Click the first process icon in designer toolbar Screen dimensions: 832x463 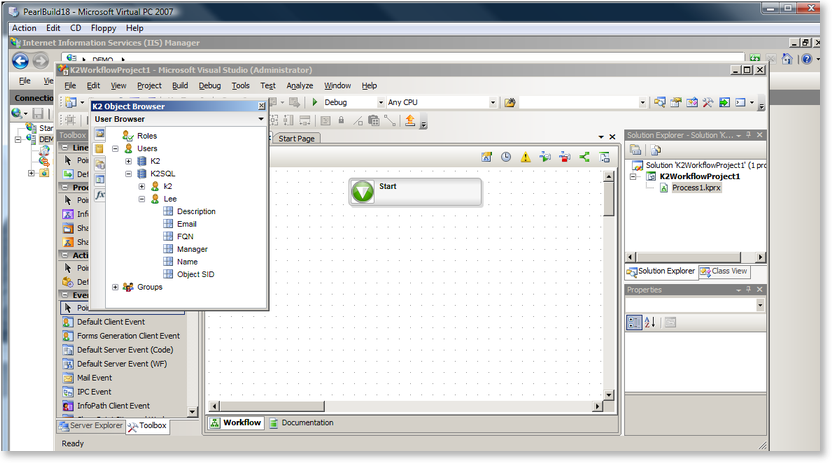486,157
